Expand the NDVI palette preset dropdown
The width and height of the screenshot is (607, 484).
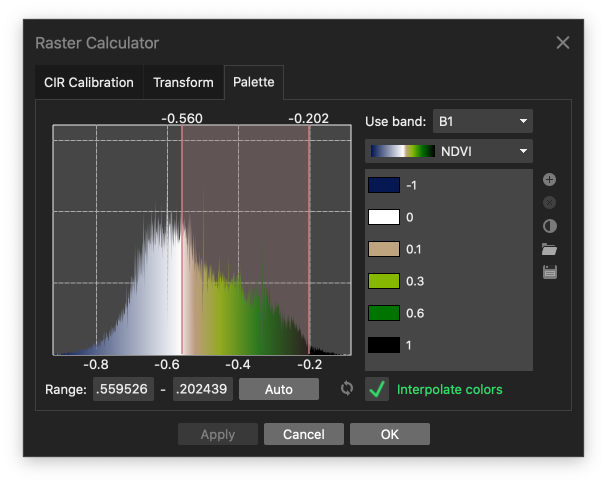click(449, 151)
